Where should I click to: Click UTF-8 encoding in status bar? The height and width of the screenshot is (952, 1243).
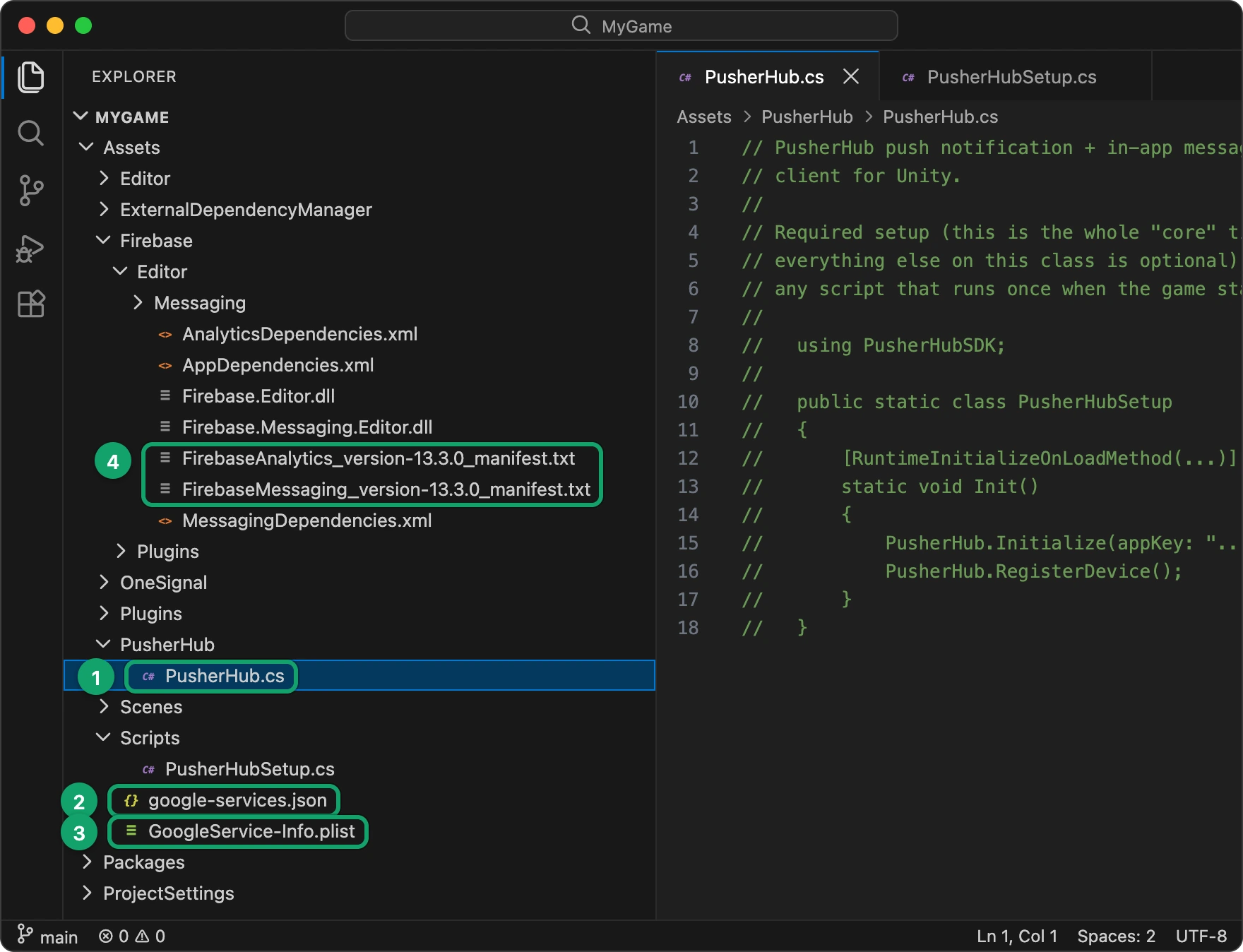(x=1201, y=936)
